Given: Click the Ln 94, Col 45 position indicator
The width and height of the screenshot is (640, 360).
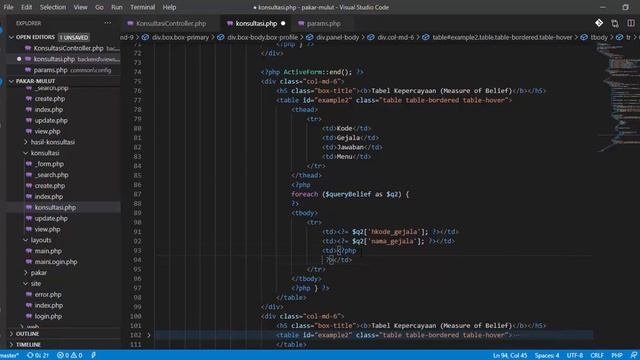Looking at the screenshot, I should pyautogui.click(x=510, y=355).
